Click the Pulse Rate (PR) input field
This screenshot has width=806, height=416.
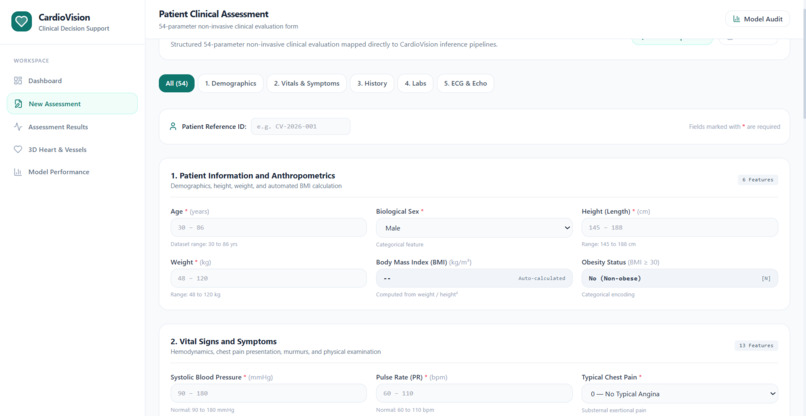tap(474, 394)
